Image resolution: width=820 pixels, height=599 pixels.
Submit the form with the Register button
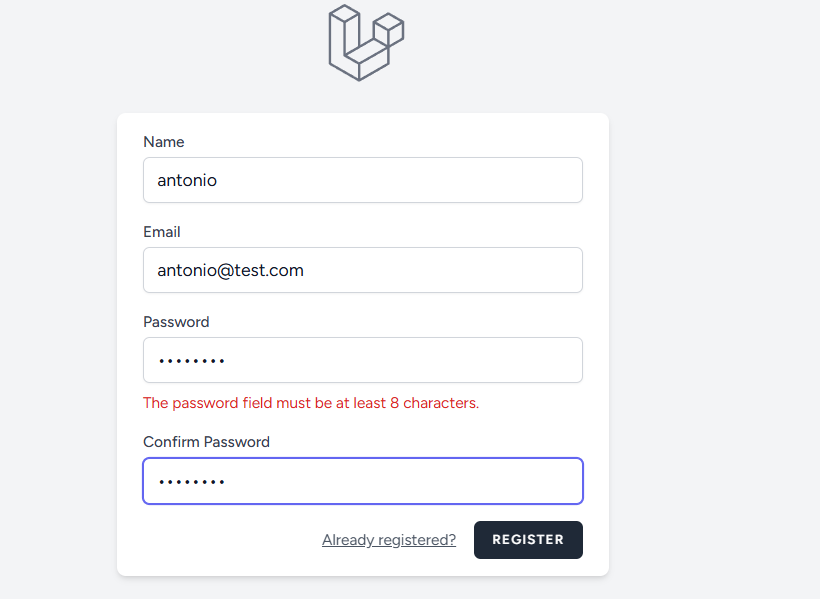[528, 540]
